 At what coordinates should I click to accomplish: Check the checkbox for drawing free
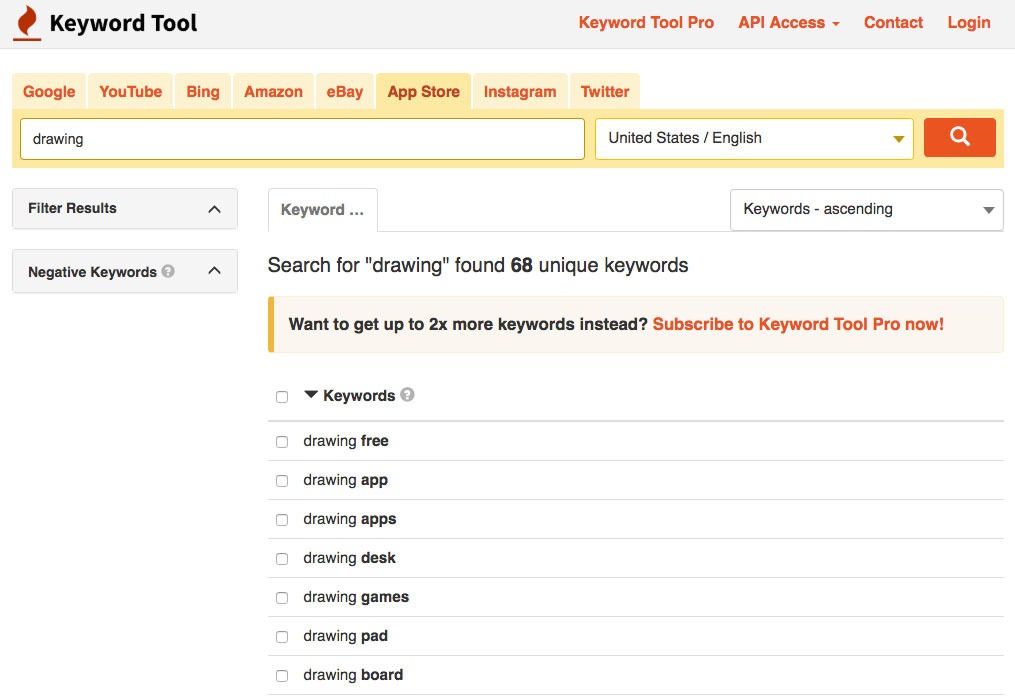[x=281, y=441]
